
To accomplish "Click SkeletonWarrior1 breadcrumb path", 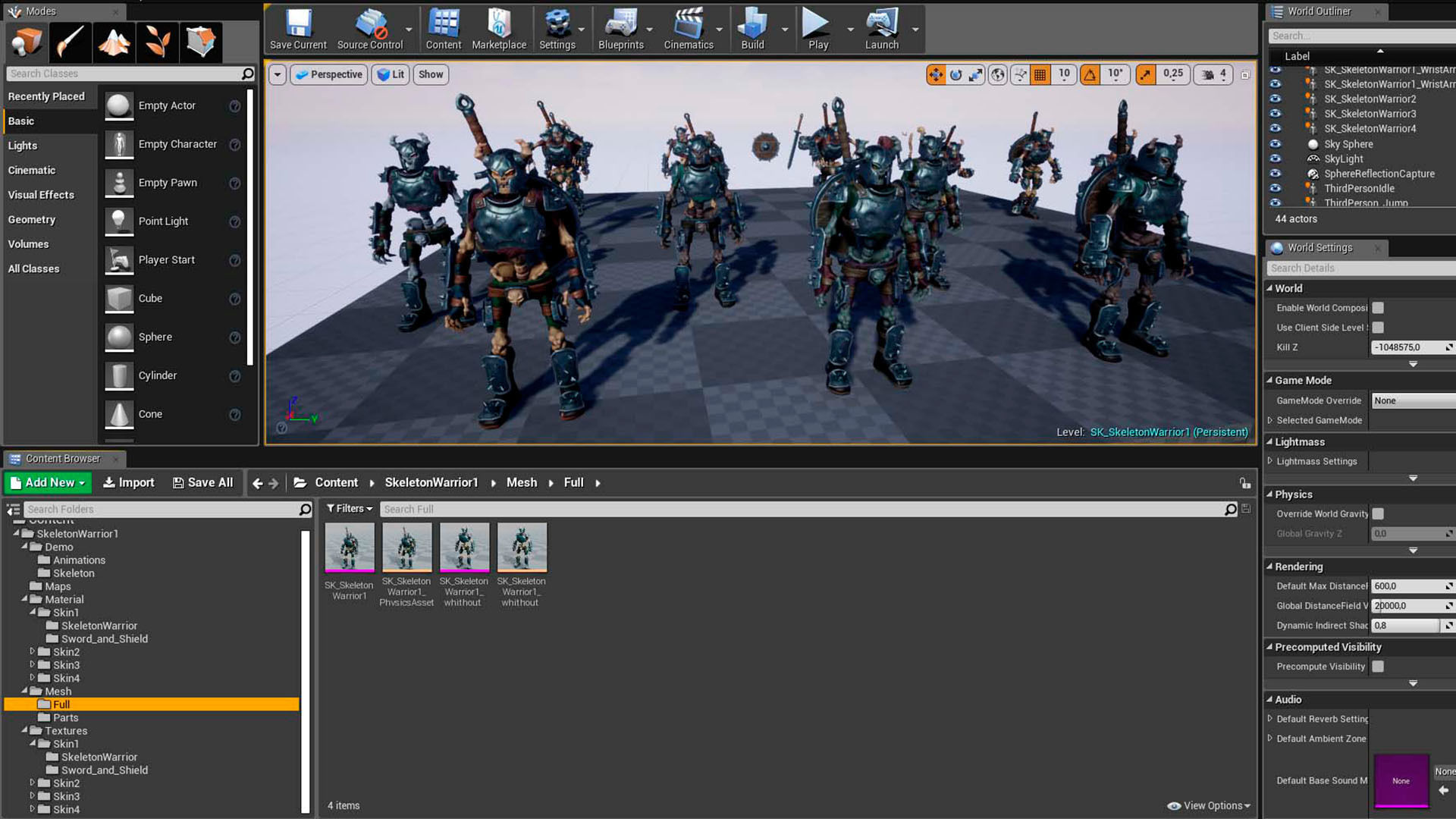I will point(431,483).
